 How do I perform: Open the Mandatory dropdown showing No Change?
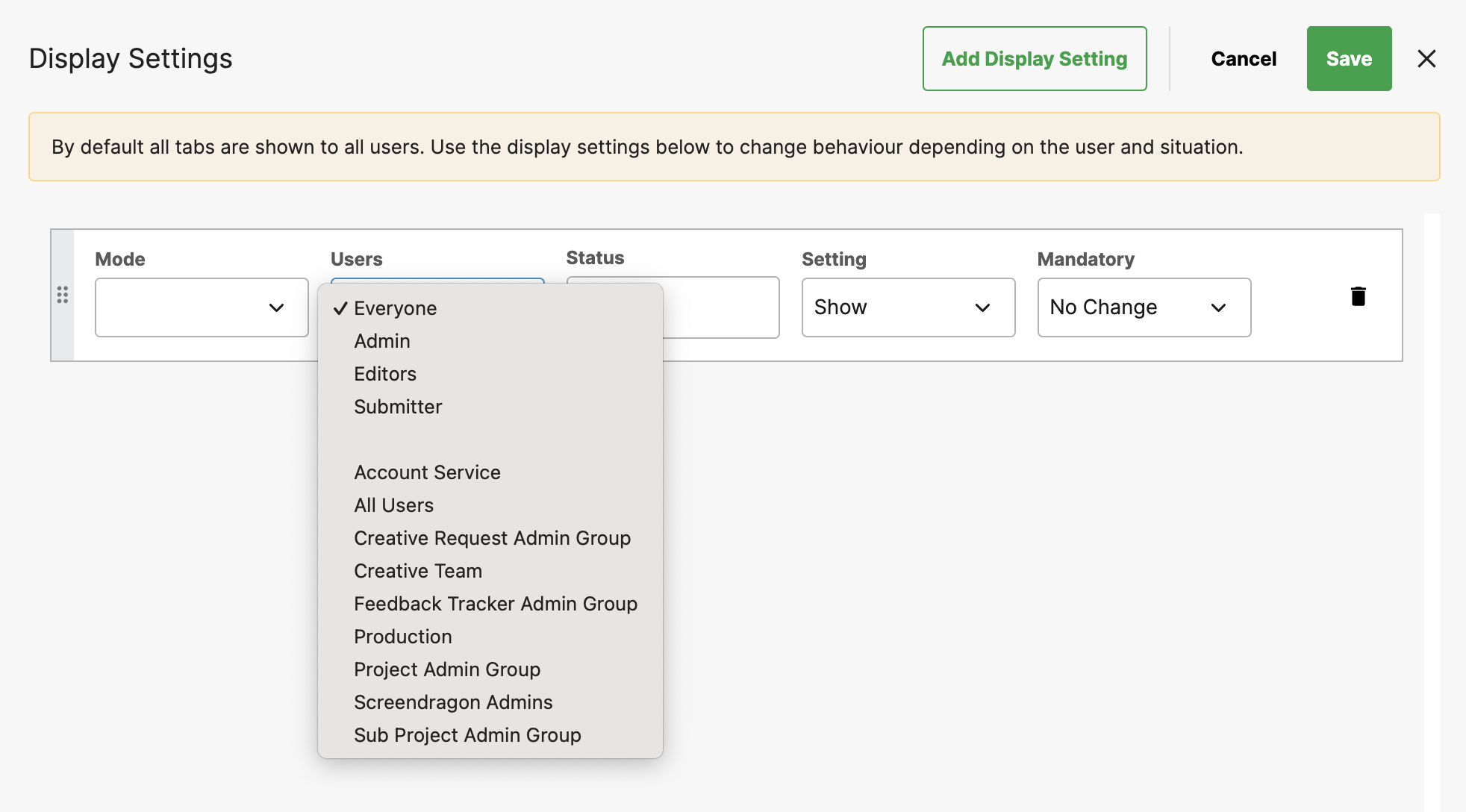click(x=1144, y=307)
